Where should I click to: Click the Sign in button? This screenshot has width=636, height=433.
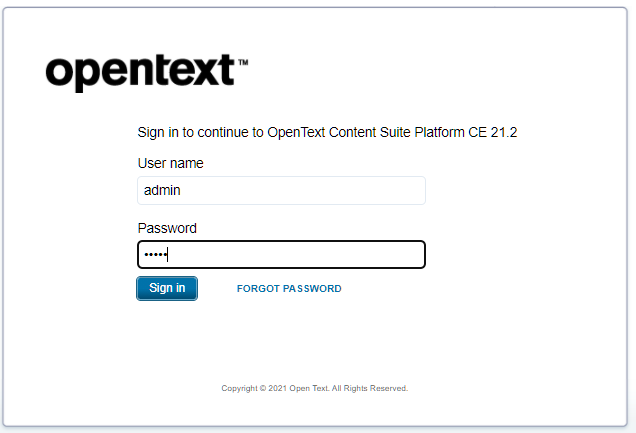167,288
